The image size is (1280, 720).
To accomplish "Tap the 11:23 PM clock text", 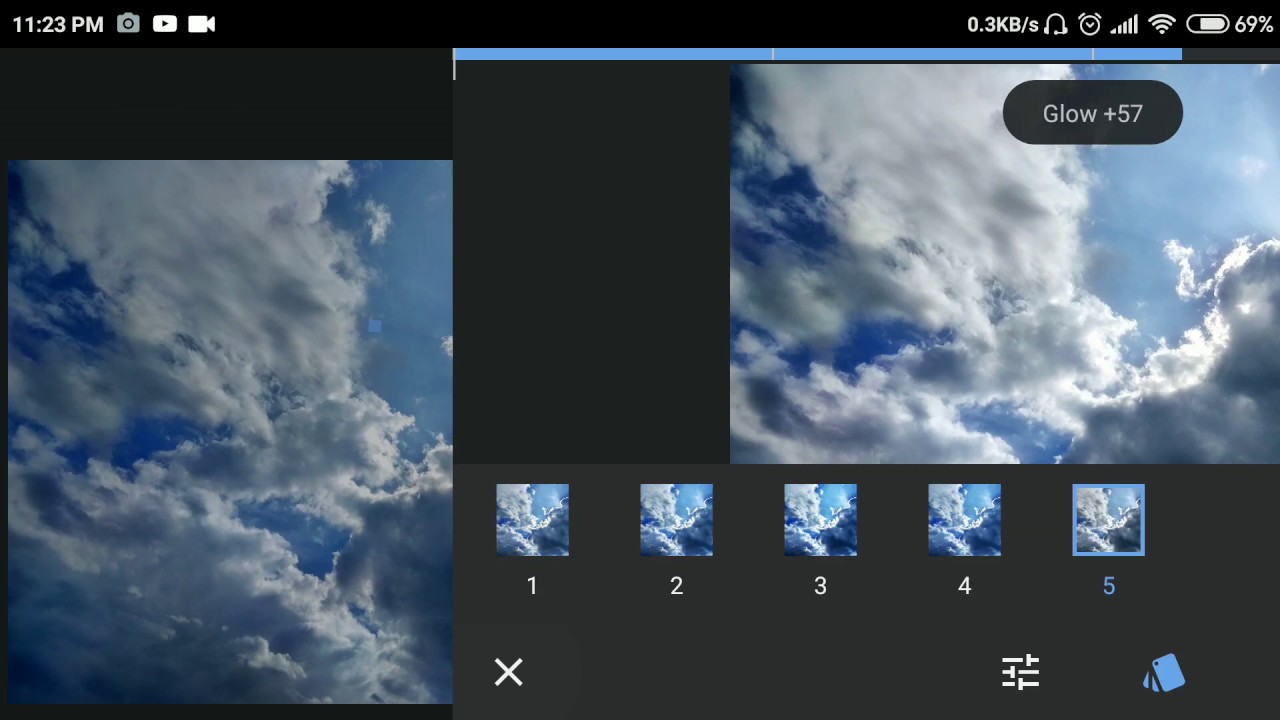I will (x=58, y=24).
